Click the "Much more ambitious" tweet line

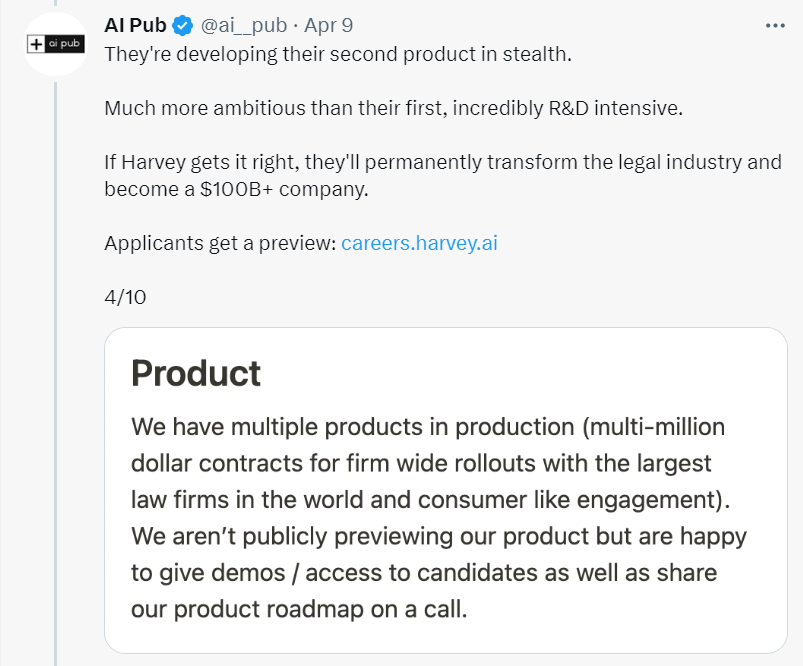[393, 108]
